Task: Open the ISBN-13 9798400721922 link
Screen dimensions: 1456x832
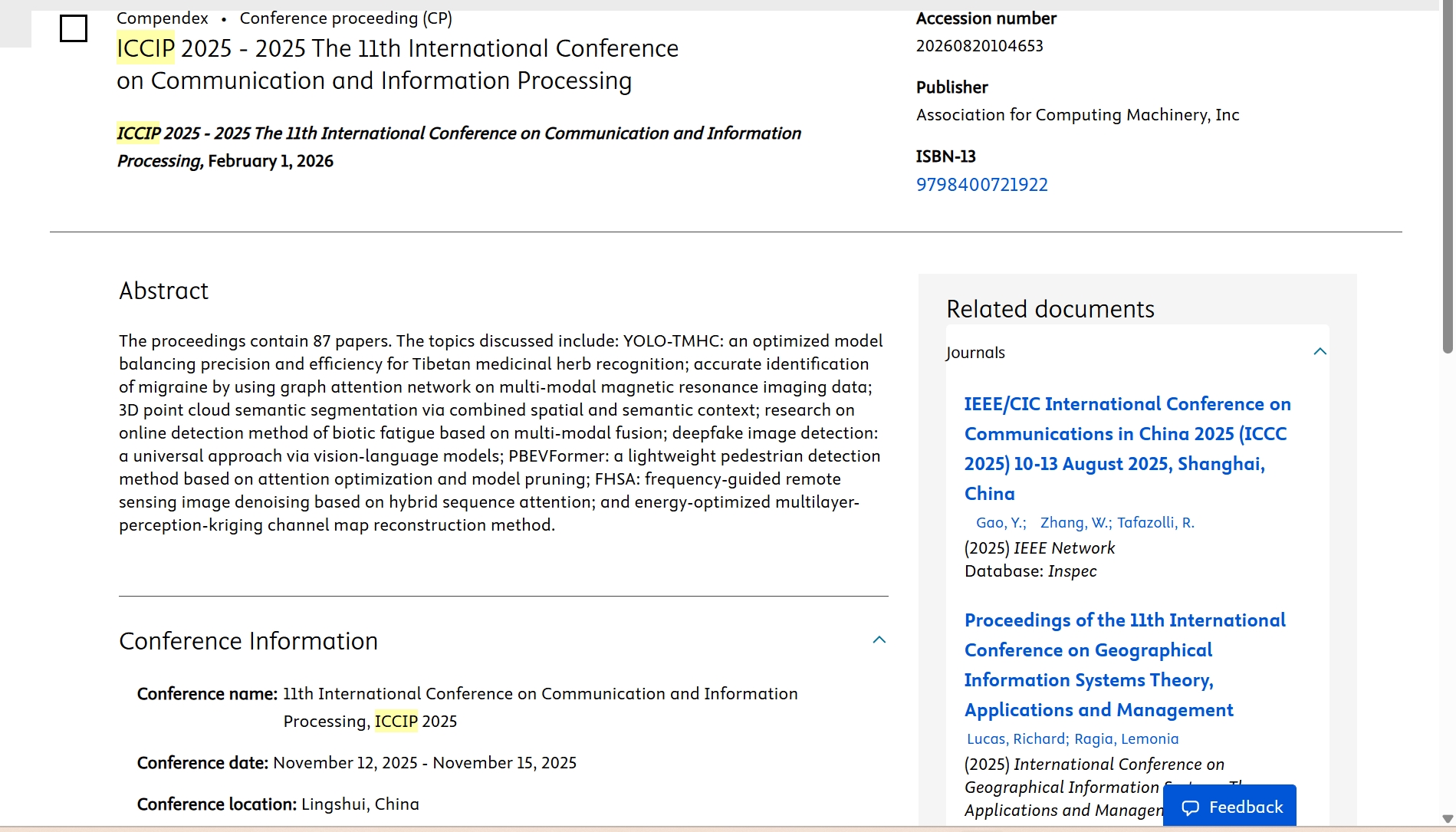Action: click(x=981, y=185)
